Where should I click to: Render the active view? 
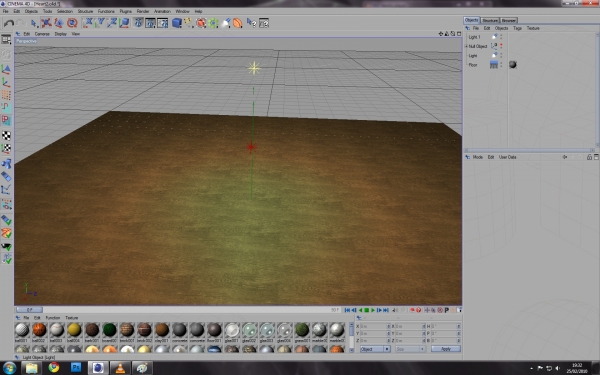click(138, 23)
